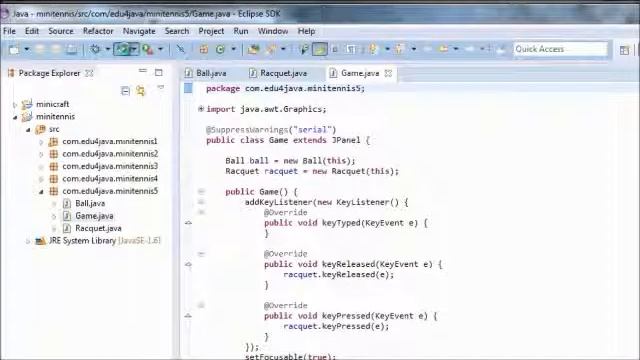Expand the minicraft project

coord(15,105)
